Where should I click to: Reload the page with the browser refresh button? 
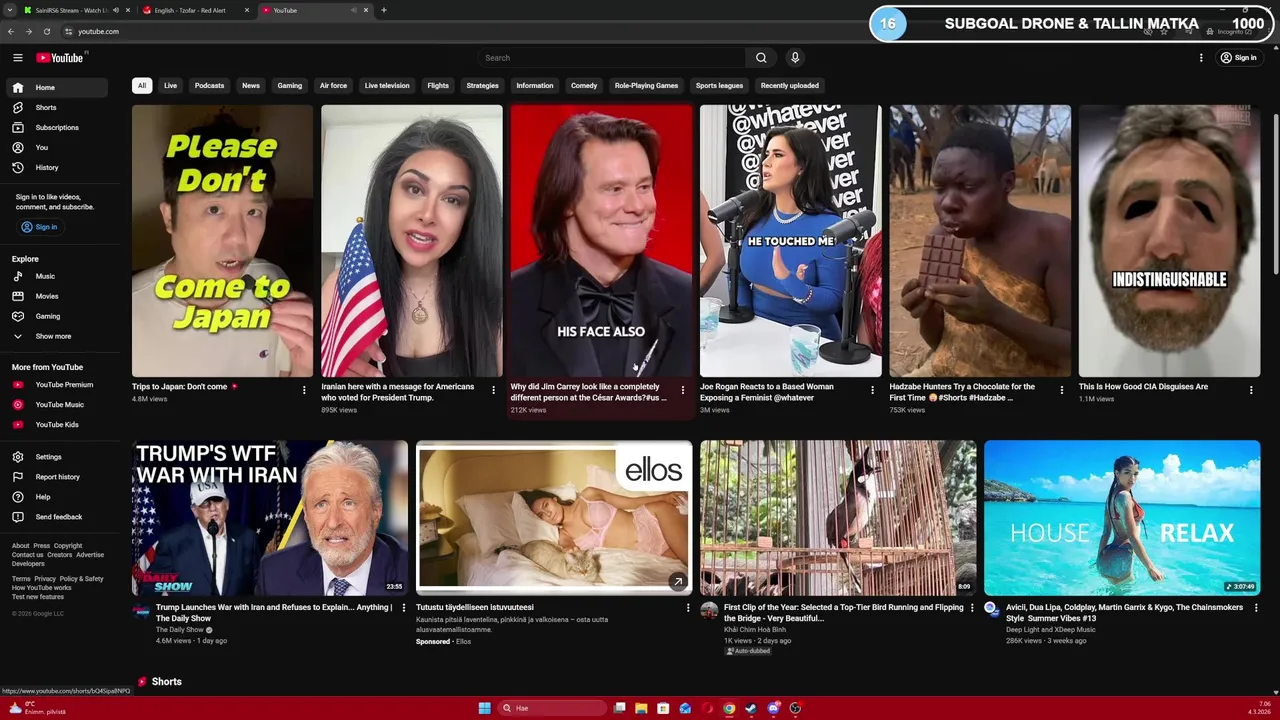click(47, 31)
